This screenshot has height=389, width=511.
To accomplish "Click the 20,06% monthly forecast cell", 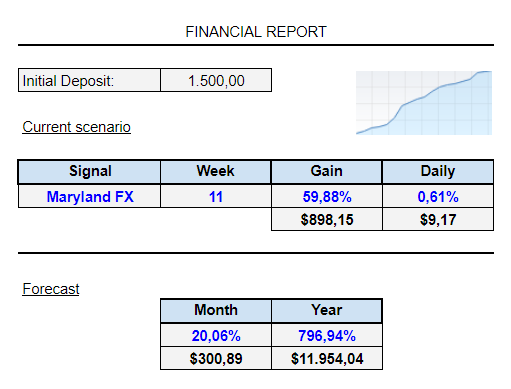I will pyautogui.click(x=216, y=335).
